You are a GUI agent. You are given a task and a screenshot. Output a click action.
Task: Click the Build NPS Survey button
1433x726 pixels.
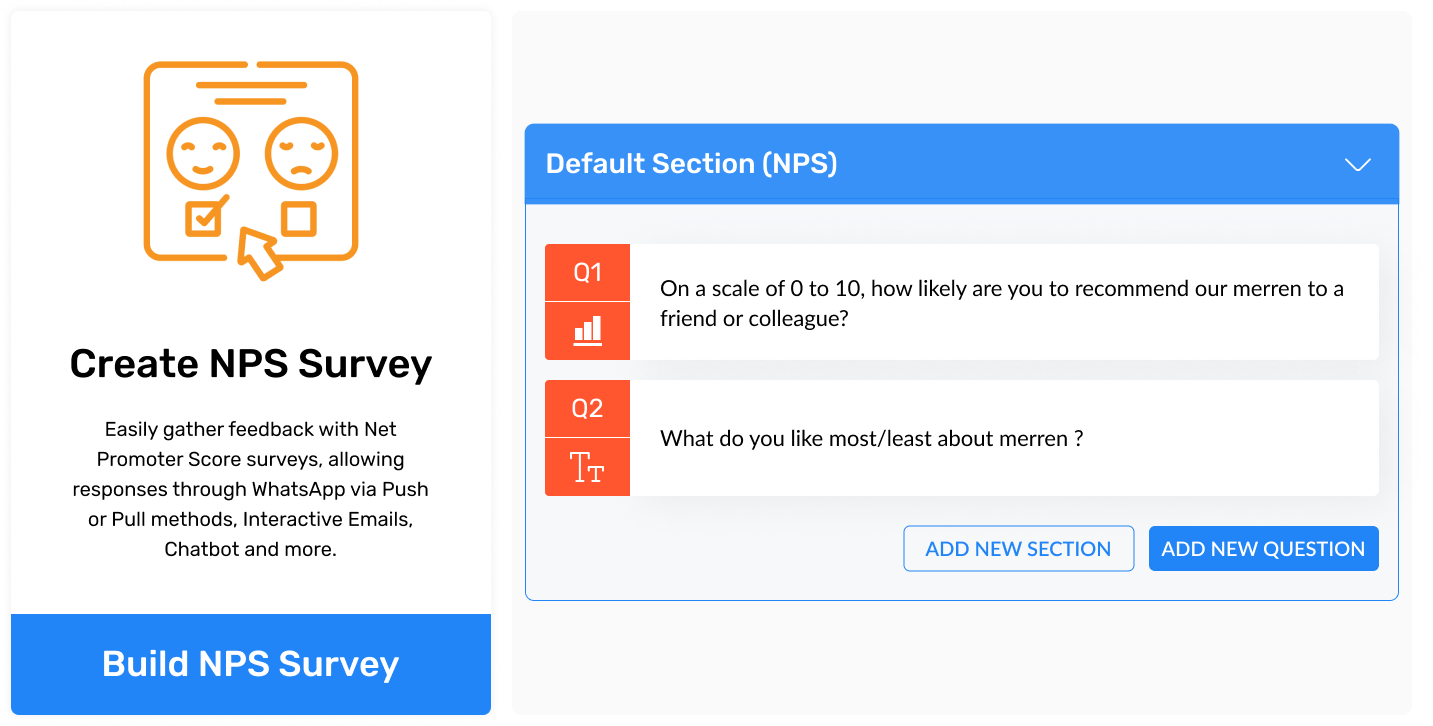[251, 664]
